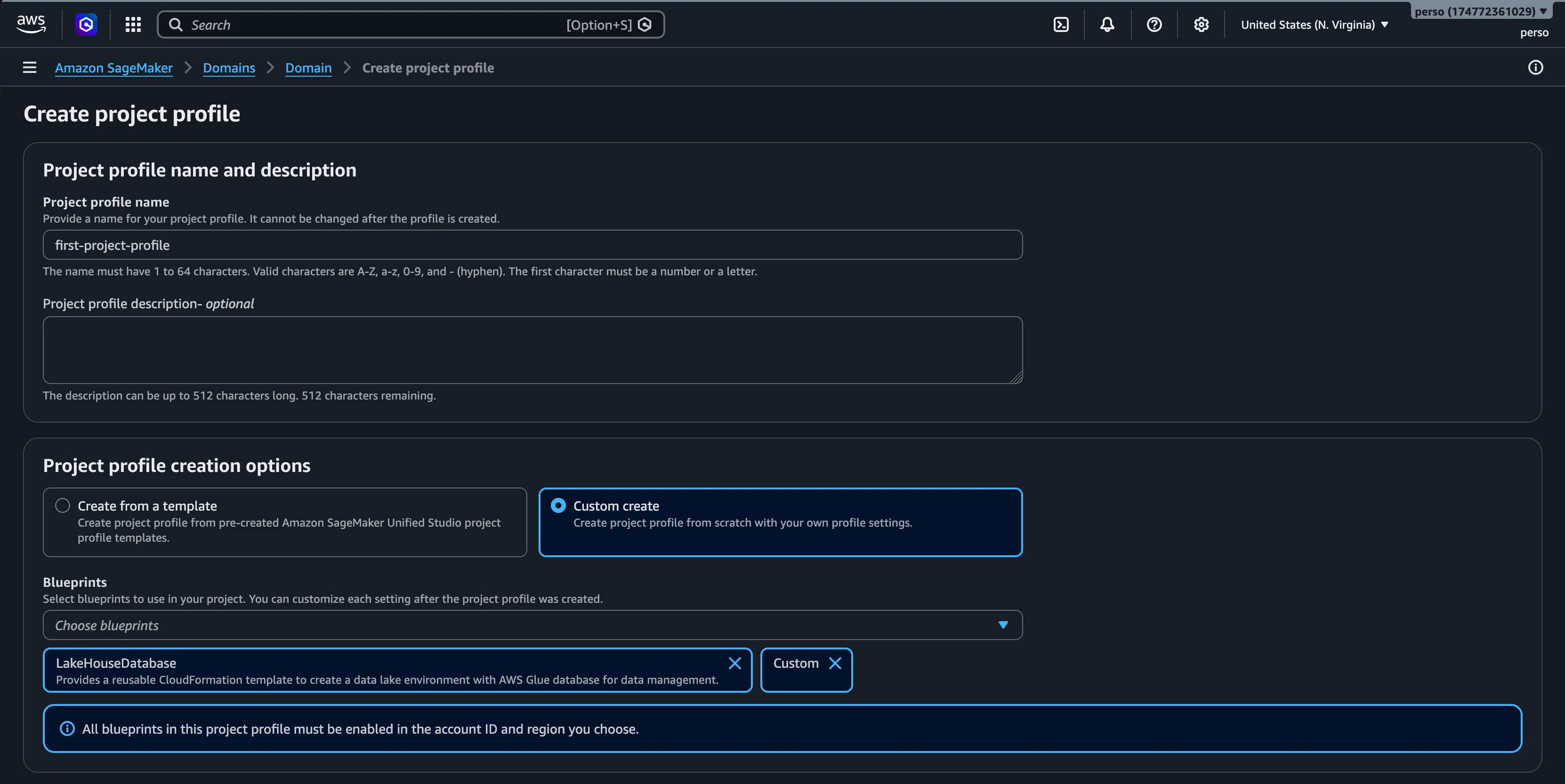Remove the LakeHouseDatabase blueprint
The height and width of the screenshot is (784, 1565).
734,663
